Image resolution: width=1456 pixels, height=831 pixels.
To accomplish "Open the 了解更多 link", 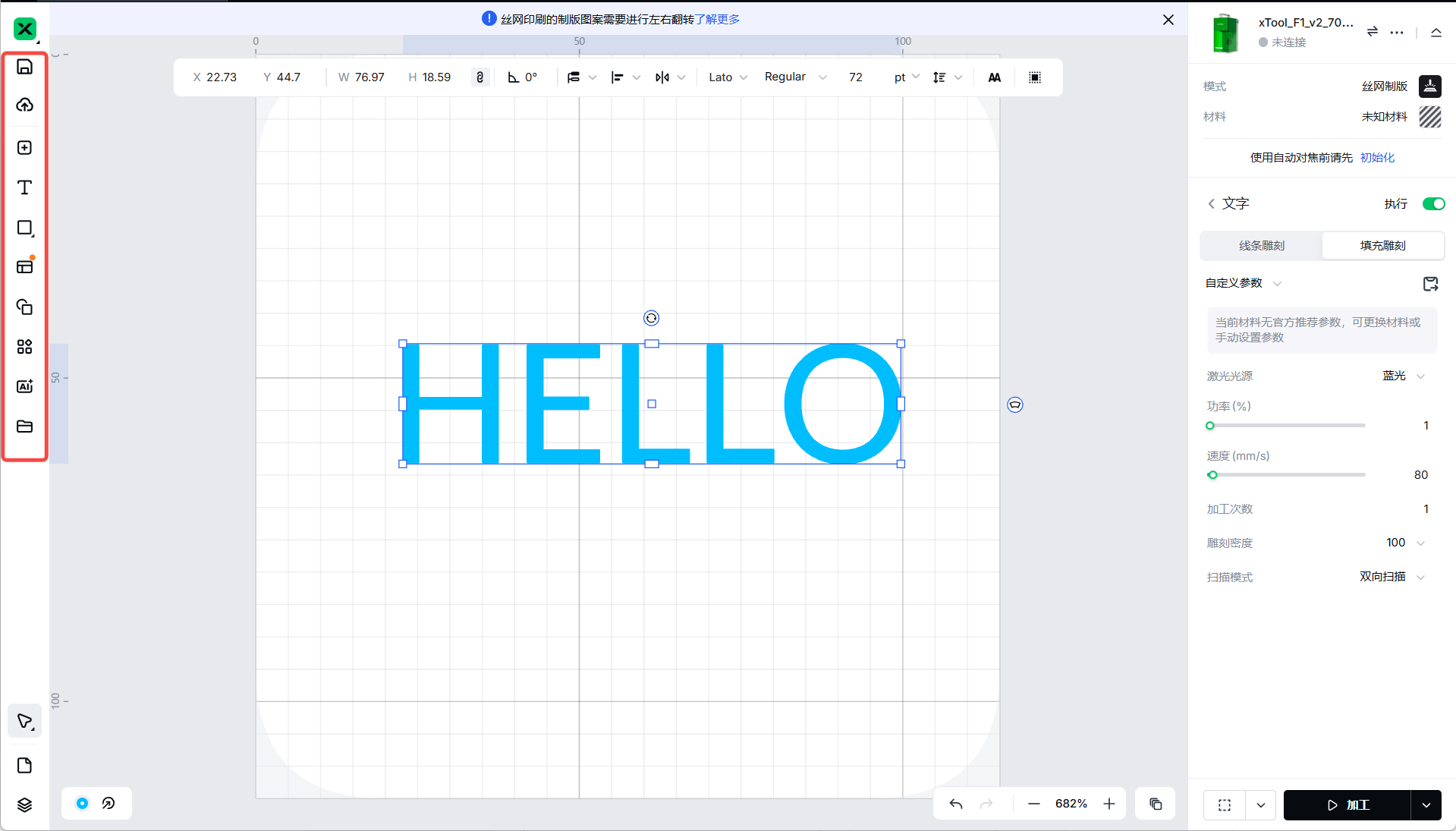I will pyautogui.click(x=717, y=19).
